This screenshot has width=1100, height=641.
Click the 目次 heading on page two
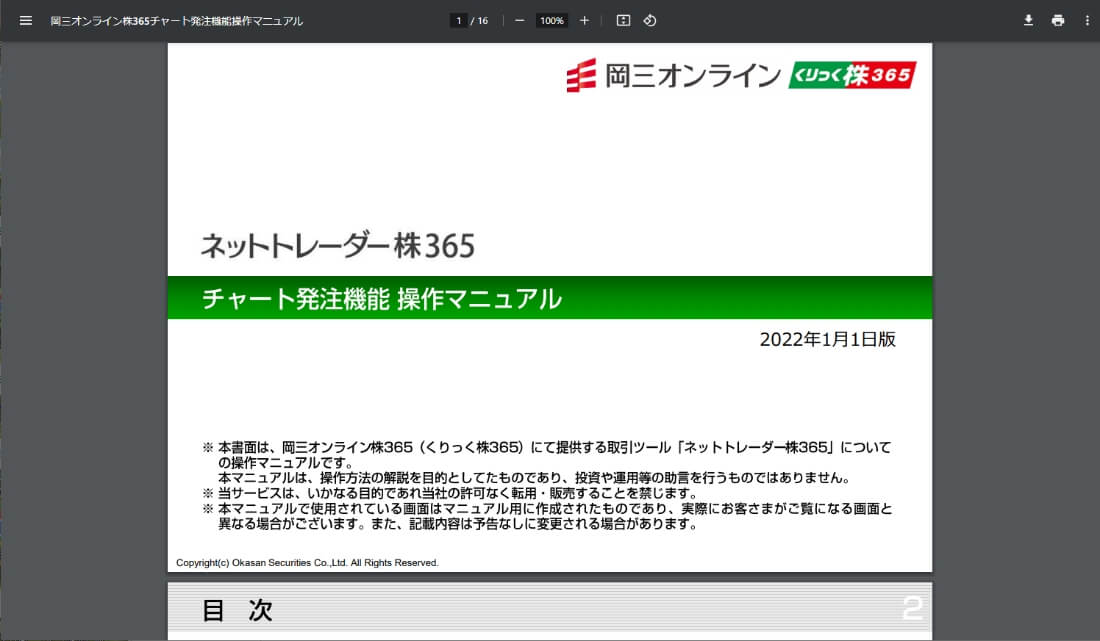tap(237, 610)
